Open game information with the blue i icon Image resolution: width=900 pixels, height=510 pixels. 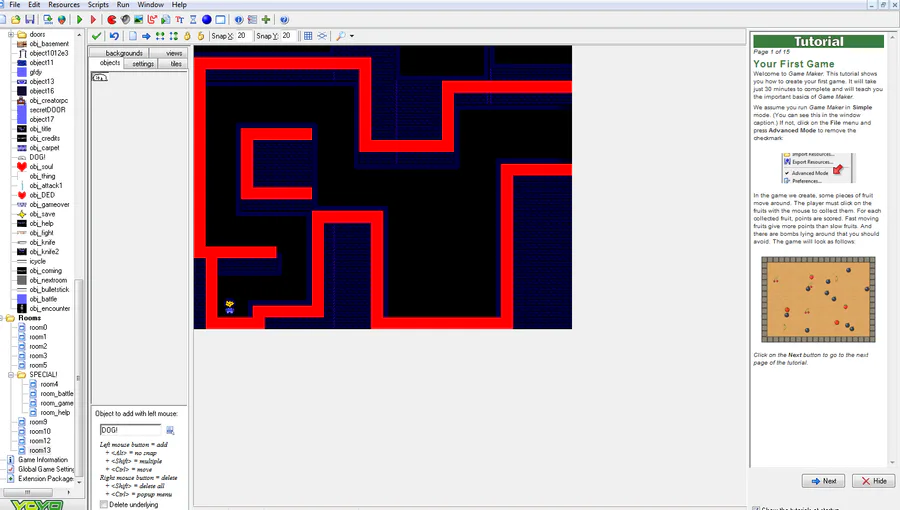tap(239, 20)
